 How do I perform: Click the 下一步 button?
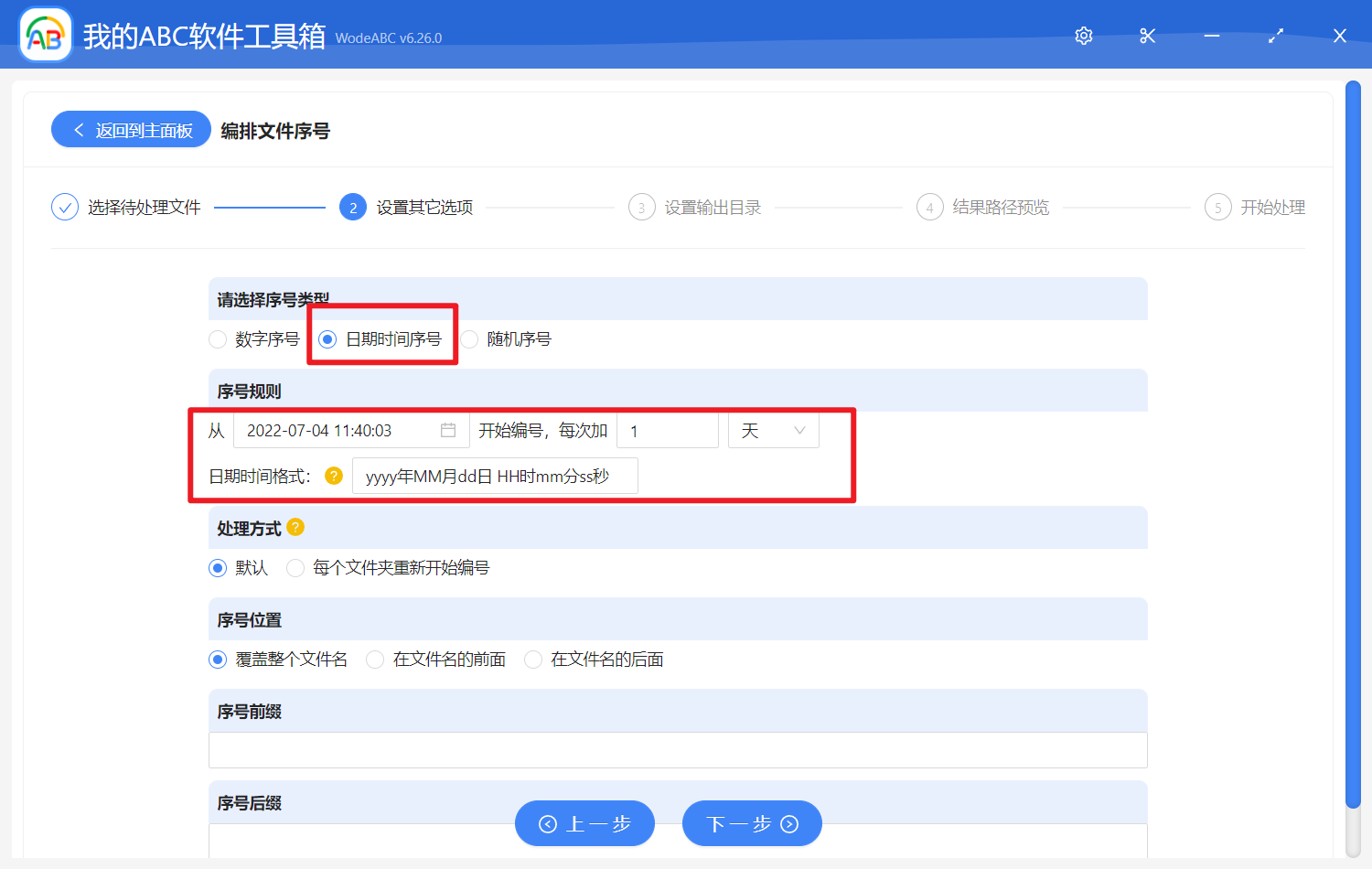[x=751, y=823]
